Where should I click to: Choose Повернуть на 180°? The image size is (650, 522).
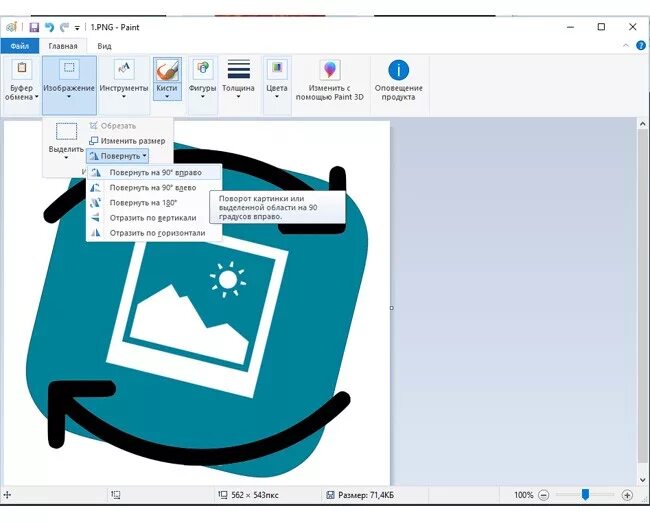pyautogui.click(x=154, y=203)
